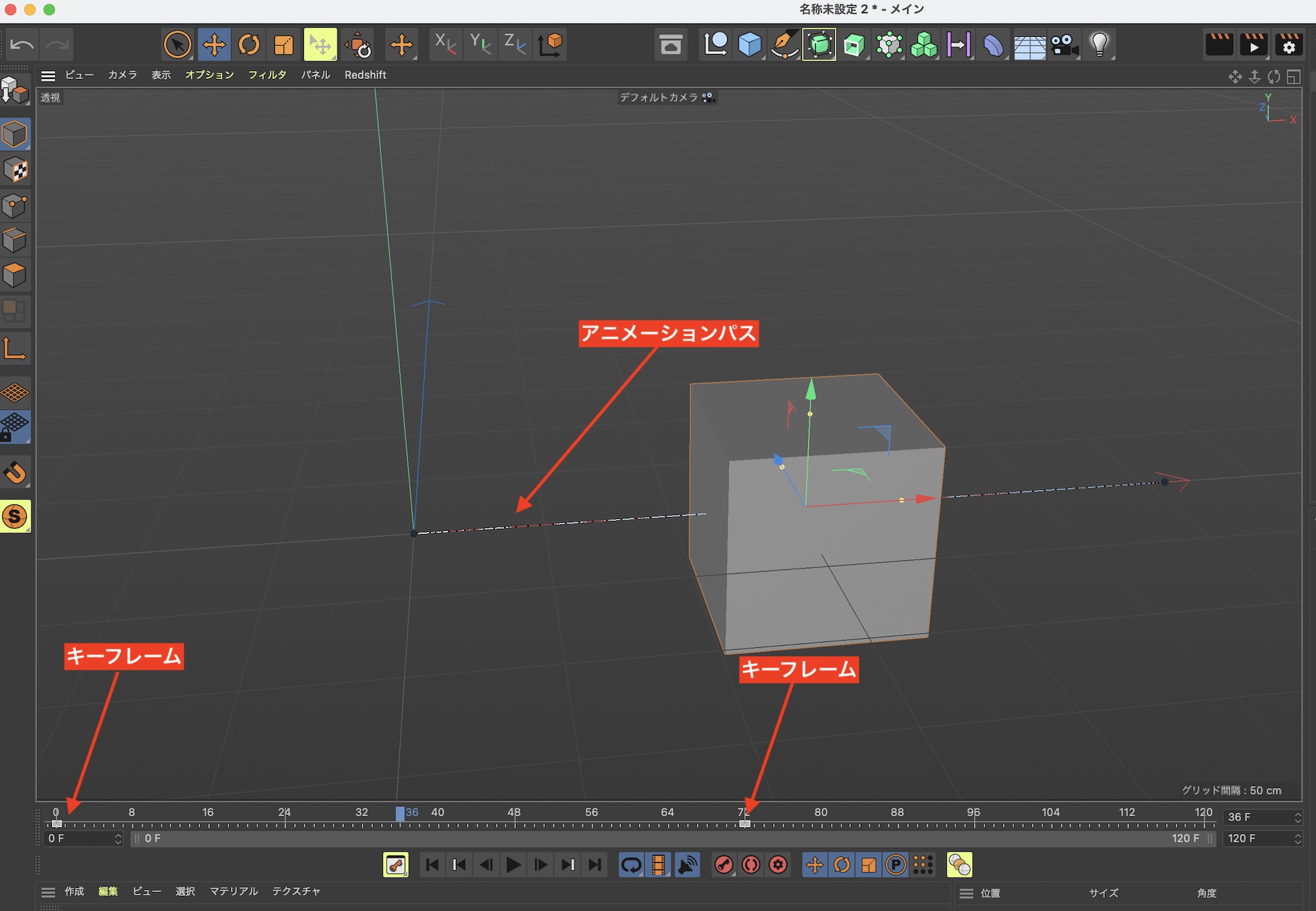Select the Rotate tool
1316x911 pixels.
[249, 45]
